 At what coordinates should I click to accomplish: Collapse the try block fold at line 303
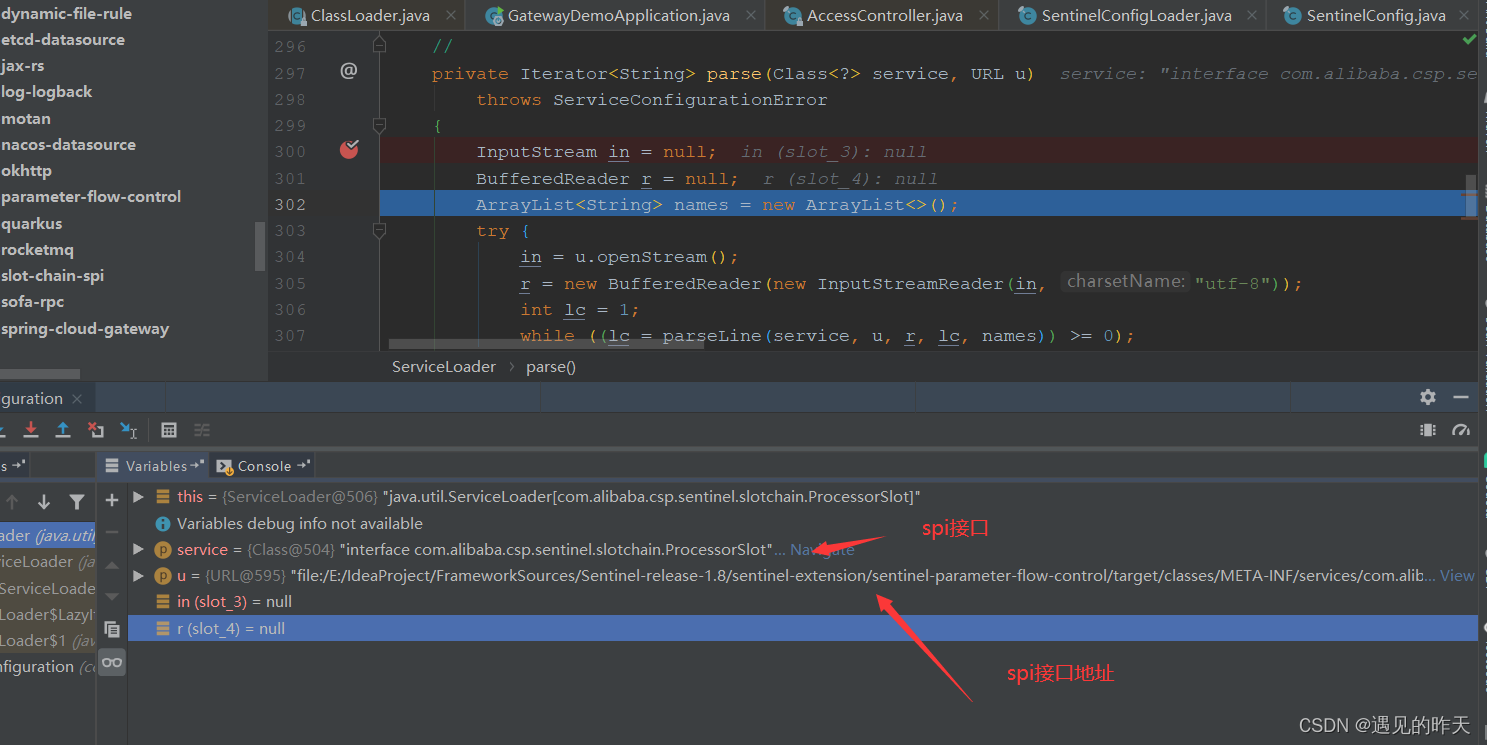(379, 230)
